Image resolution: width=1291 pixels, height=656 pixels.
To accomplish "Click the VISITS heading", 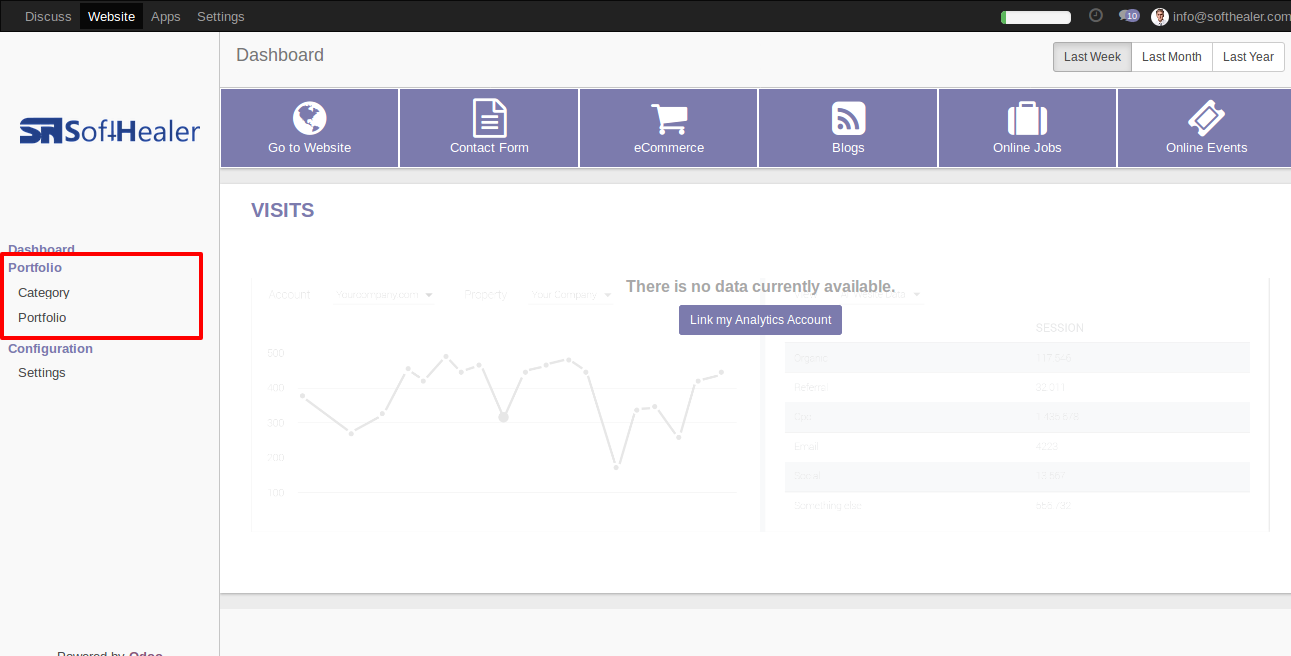I will pyautogui.click(x=283, y=210).
